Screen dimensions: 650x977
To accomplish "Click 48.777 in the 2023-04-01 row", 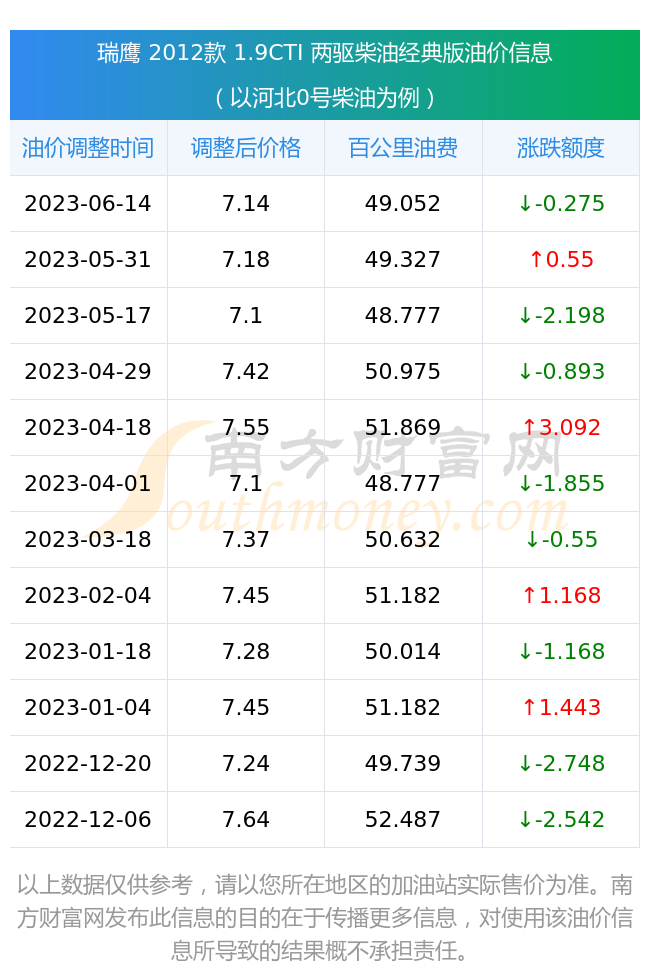I will point(403,484).
